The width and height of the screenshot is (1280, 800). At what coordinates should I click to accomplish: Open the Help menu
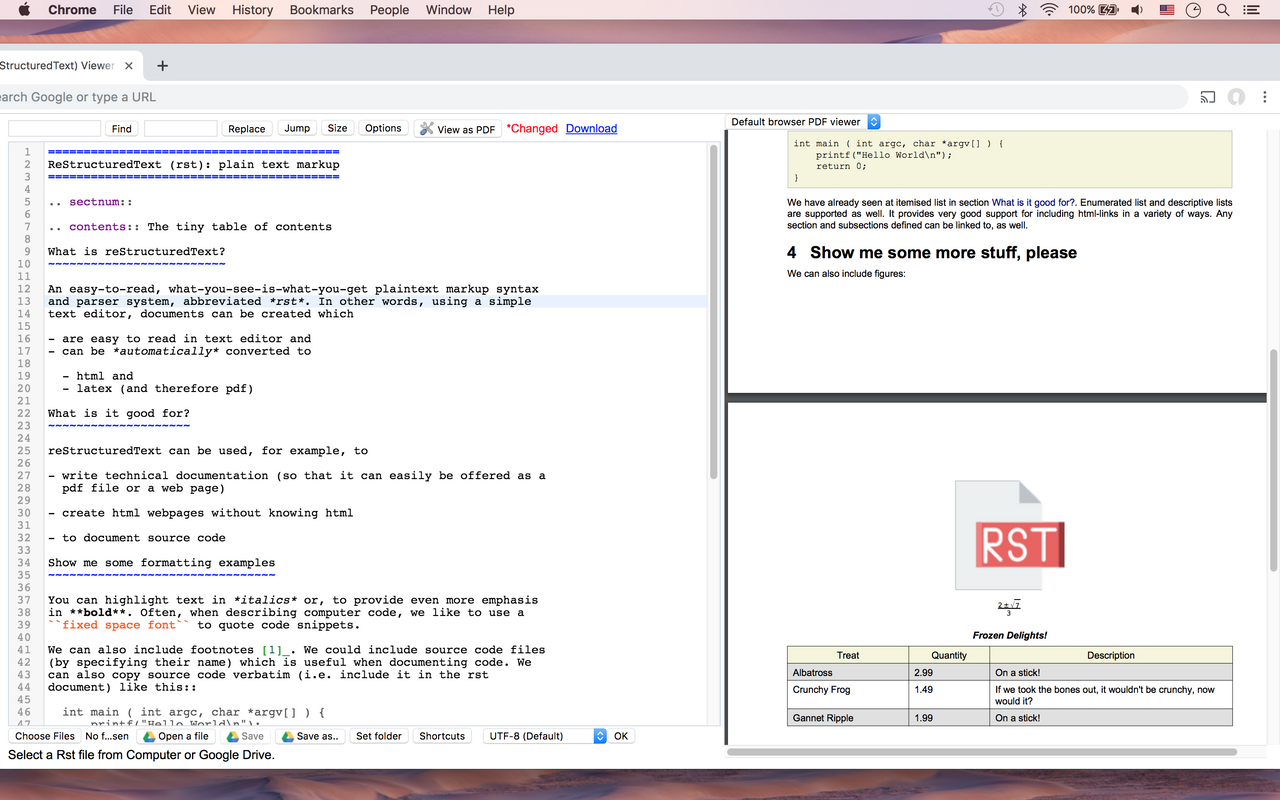point(501,10)
